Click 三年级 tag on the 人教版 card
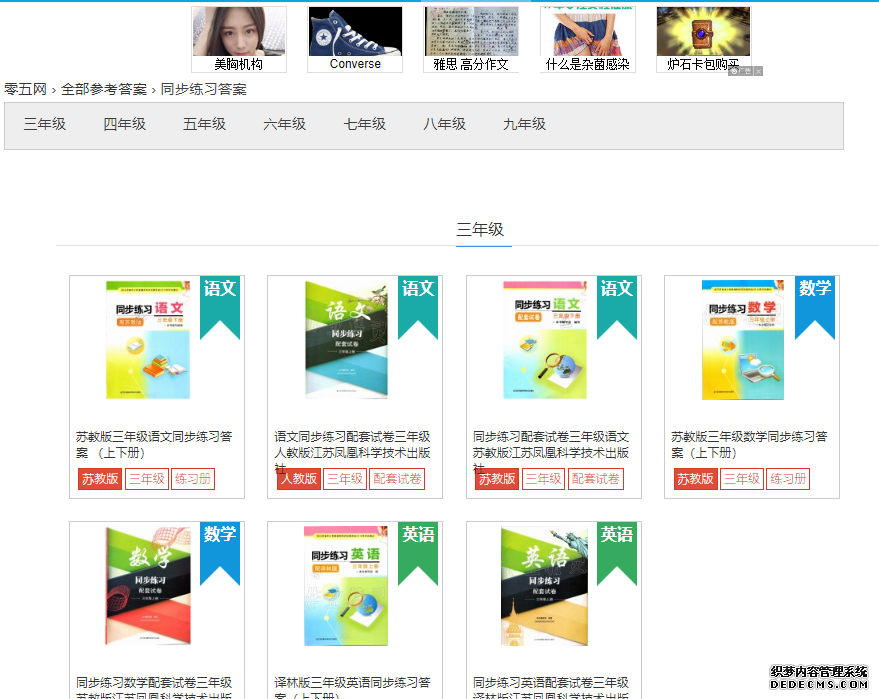 345,479
